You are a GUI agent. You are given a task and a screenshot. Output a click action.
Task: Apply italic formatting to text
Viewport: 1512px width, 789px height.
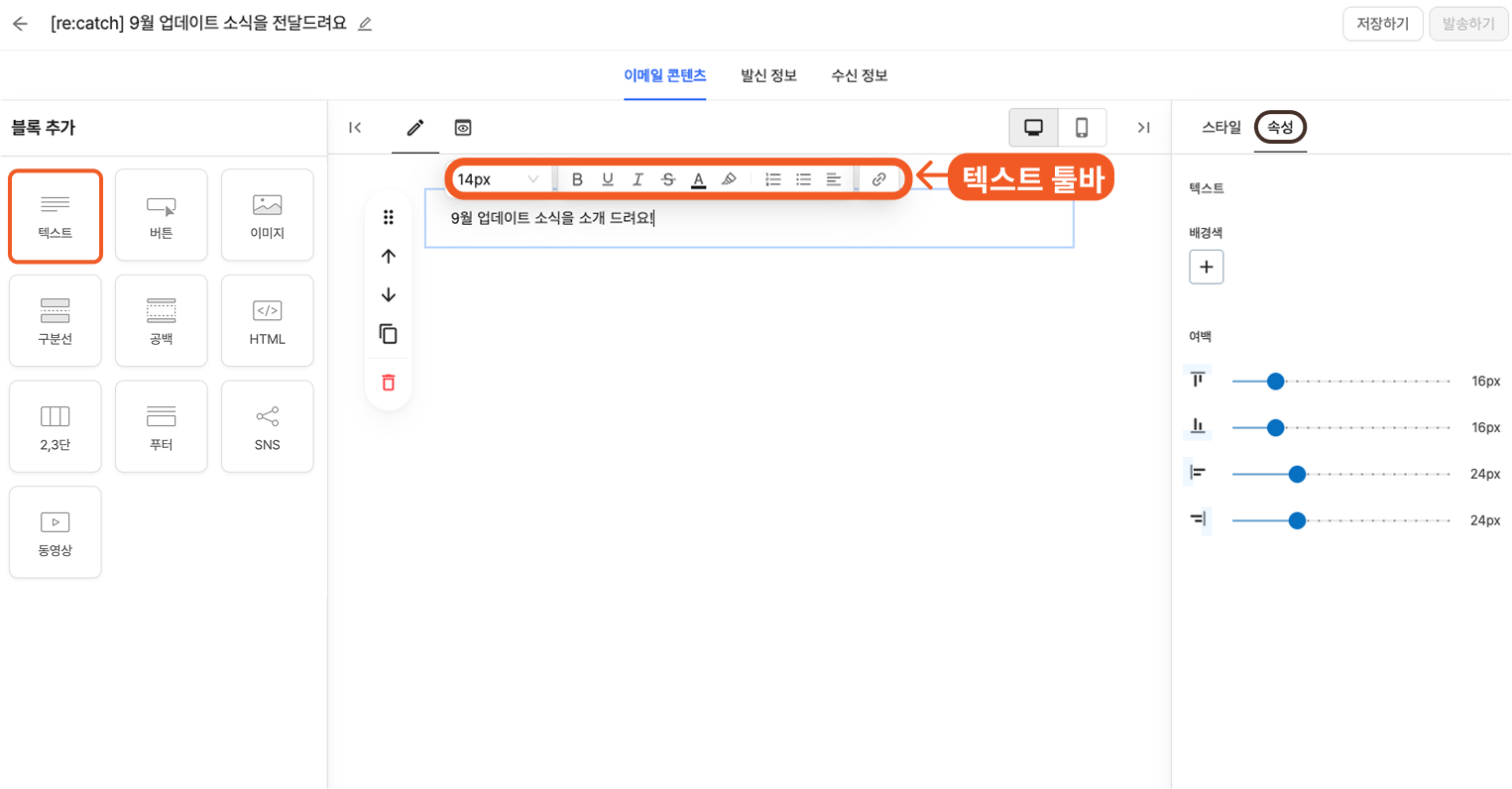(x=638, y=179)
